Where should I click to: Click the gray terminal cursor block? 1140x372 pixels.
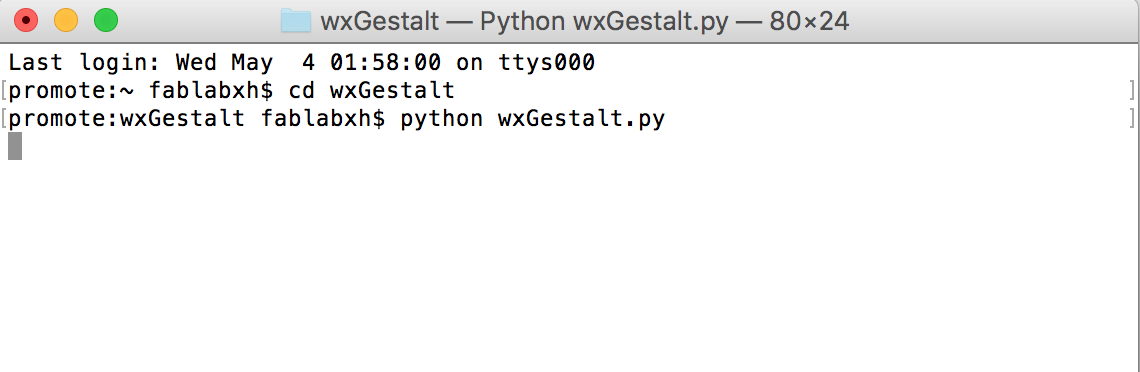point(15,146)
